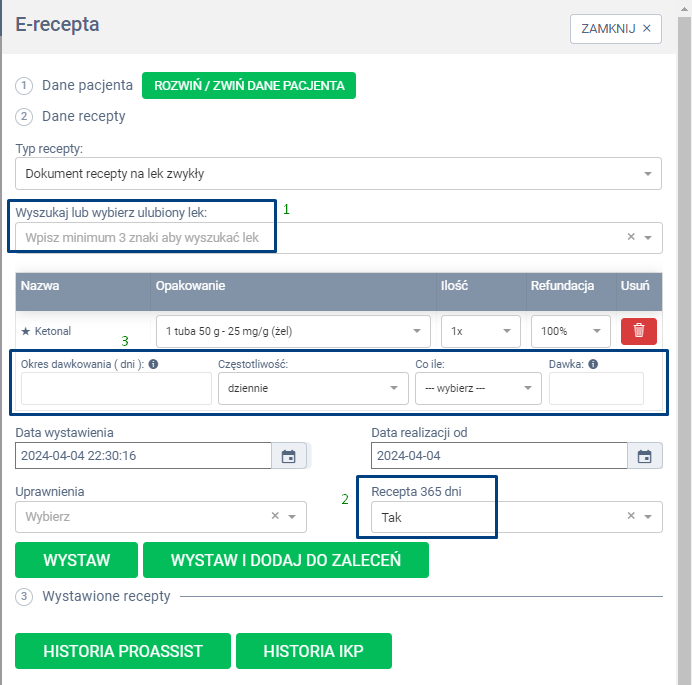The image size is (692, 685).
Task: Open HISTORIA IKP
Action: [313, 651]
